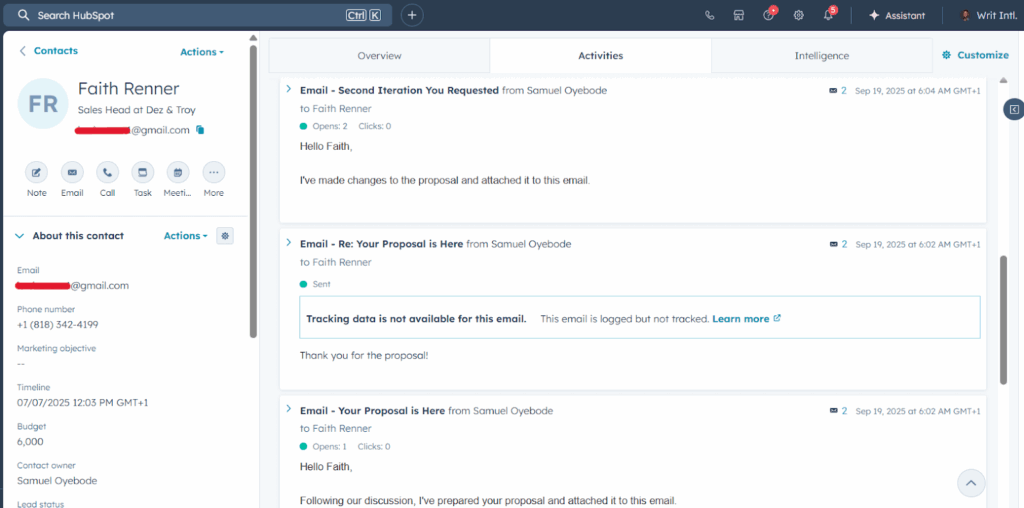Expand the Second Iteration You Requested email

289,90
